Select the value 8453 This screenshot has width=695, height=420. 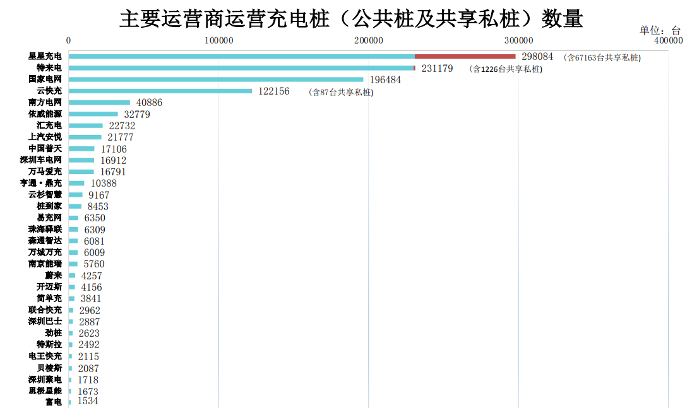[x=98, y=206]
